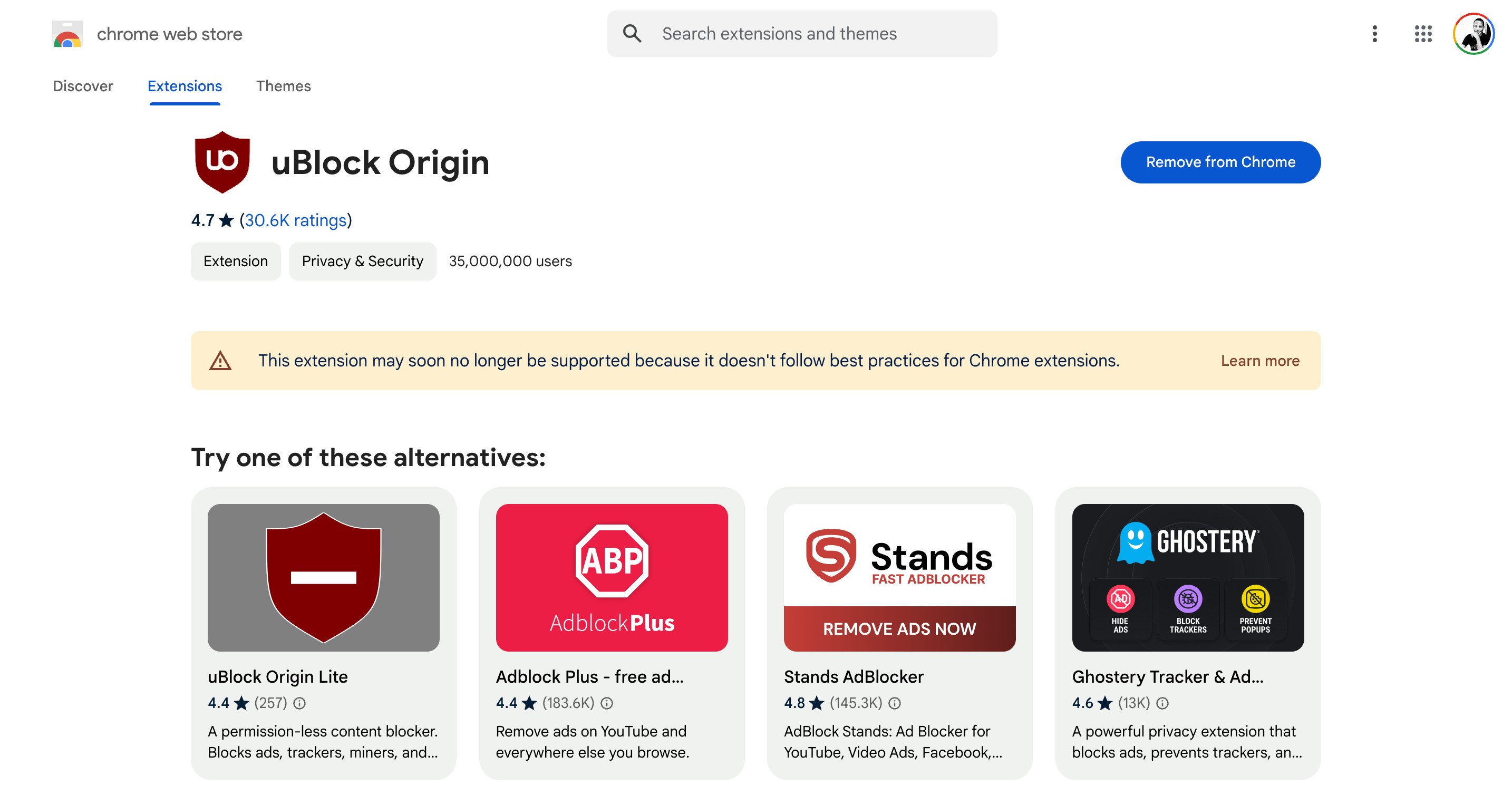Click info icon next to Adblock Plus rating

click(x=607, y=703)
